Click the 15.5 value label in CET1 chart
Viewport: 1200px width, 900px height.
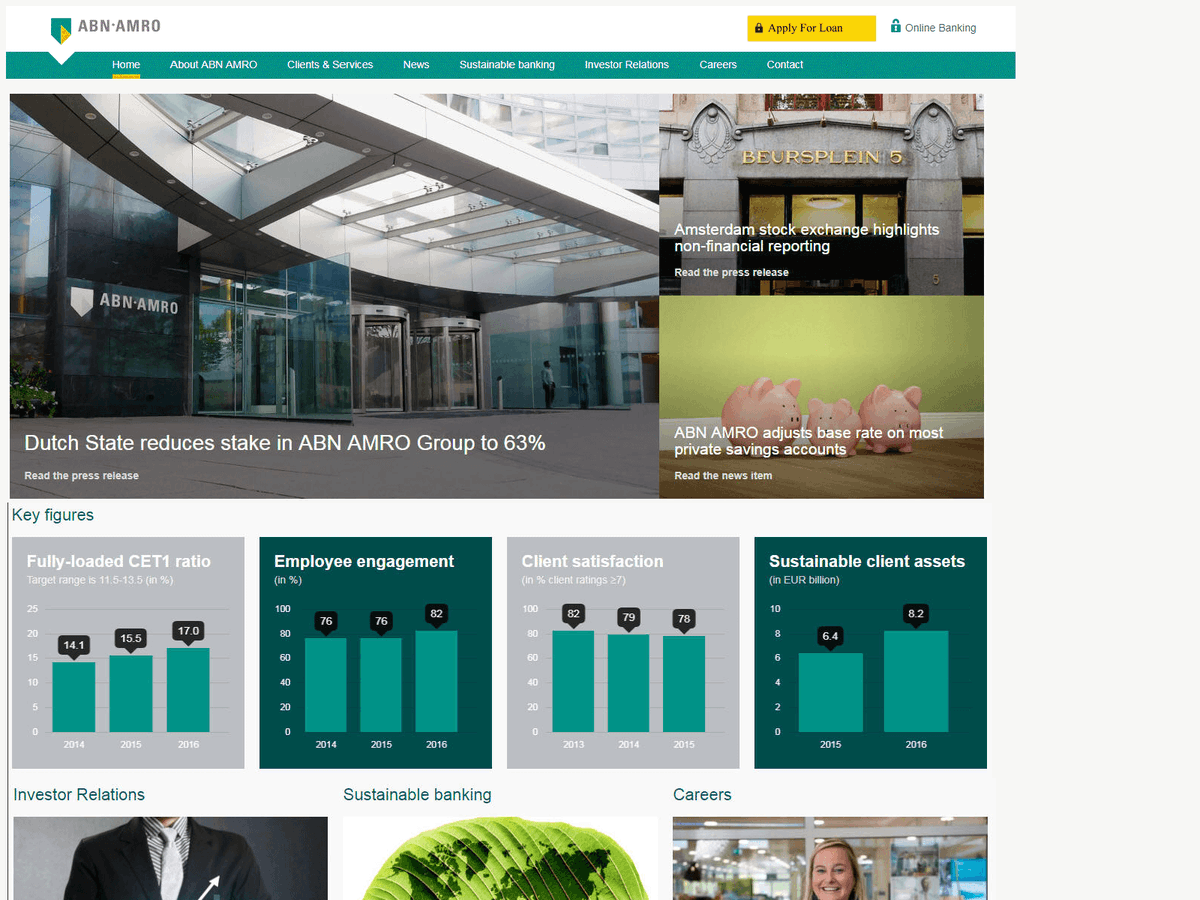[131, 638]
